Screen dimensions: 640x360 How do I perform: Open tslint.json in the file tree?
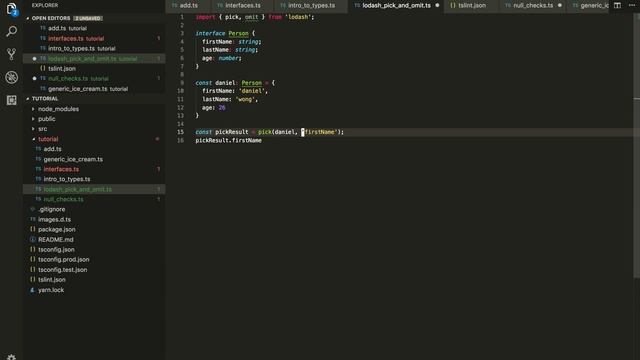52,280
